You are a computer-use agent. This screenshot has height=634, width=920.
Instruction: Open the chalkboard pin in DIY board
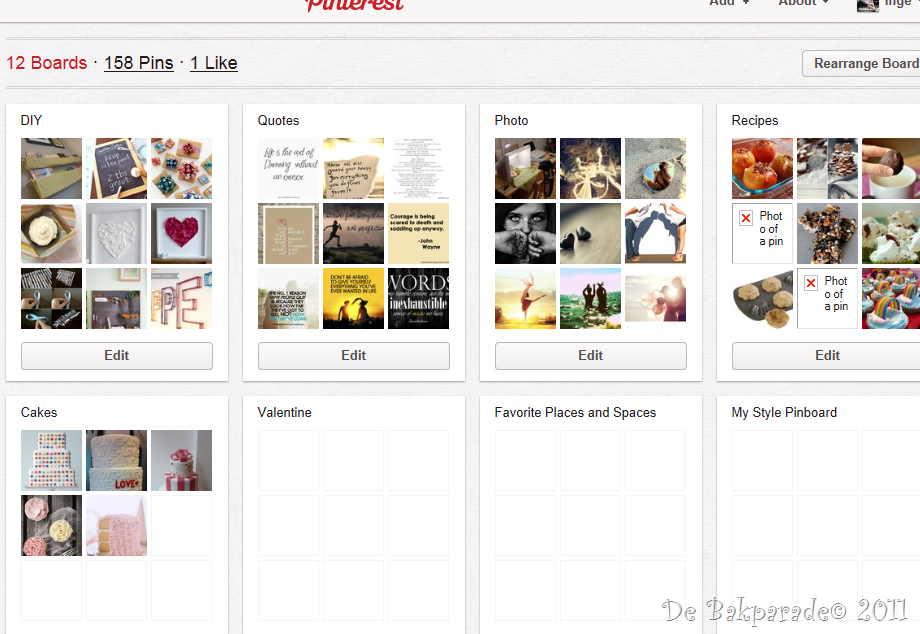tap(117, 168)
